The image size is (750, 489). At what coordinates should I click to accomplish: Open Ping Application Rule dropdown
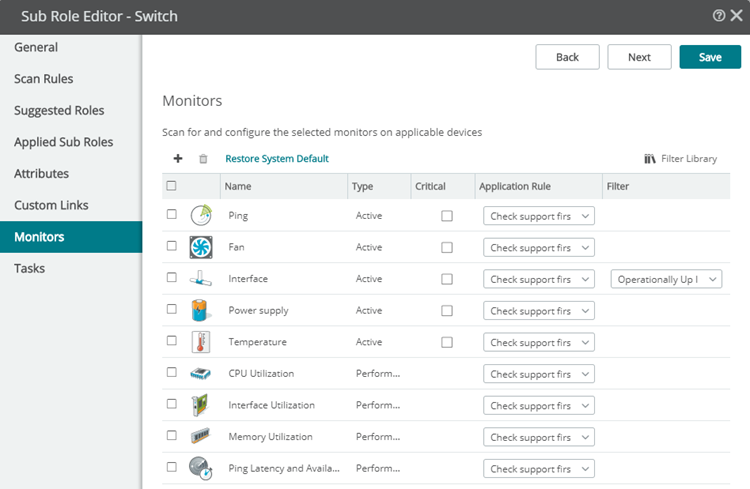coord(539,216)
